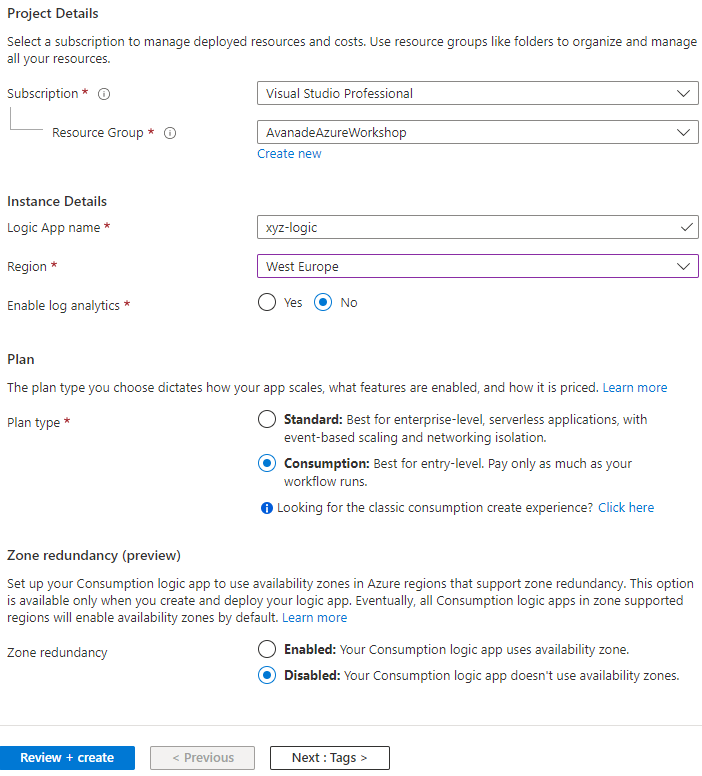Choose the Consumption plan type
The width and height of the screenshot is (702, 776).
(x=267, y=464)
